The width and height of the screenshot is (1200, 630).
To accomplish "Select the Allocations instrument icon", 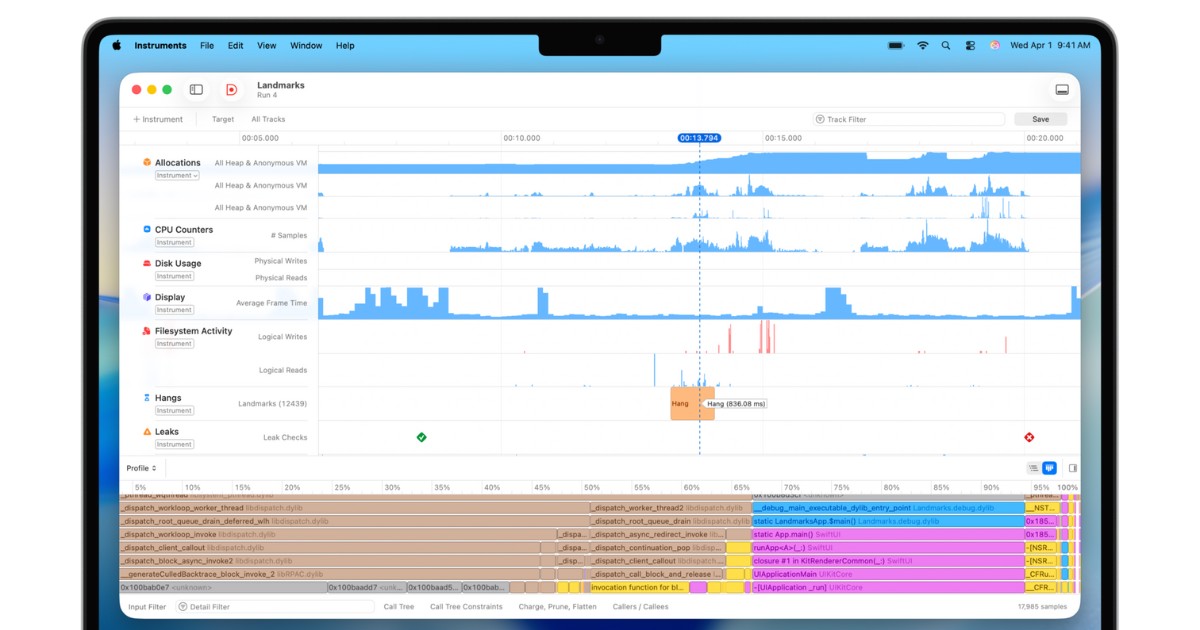I will tap(147, 162).
